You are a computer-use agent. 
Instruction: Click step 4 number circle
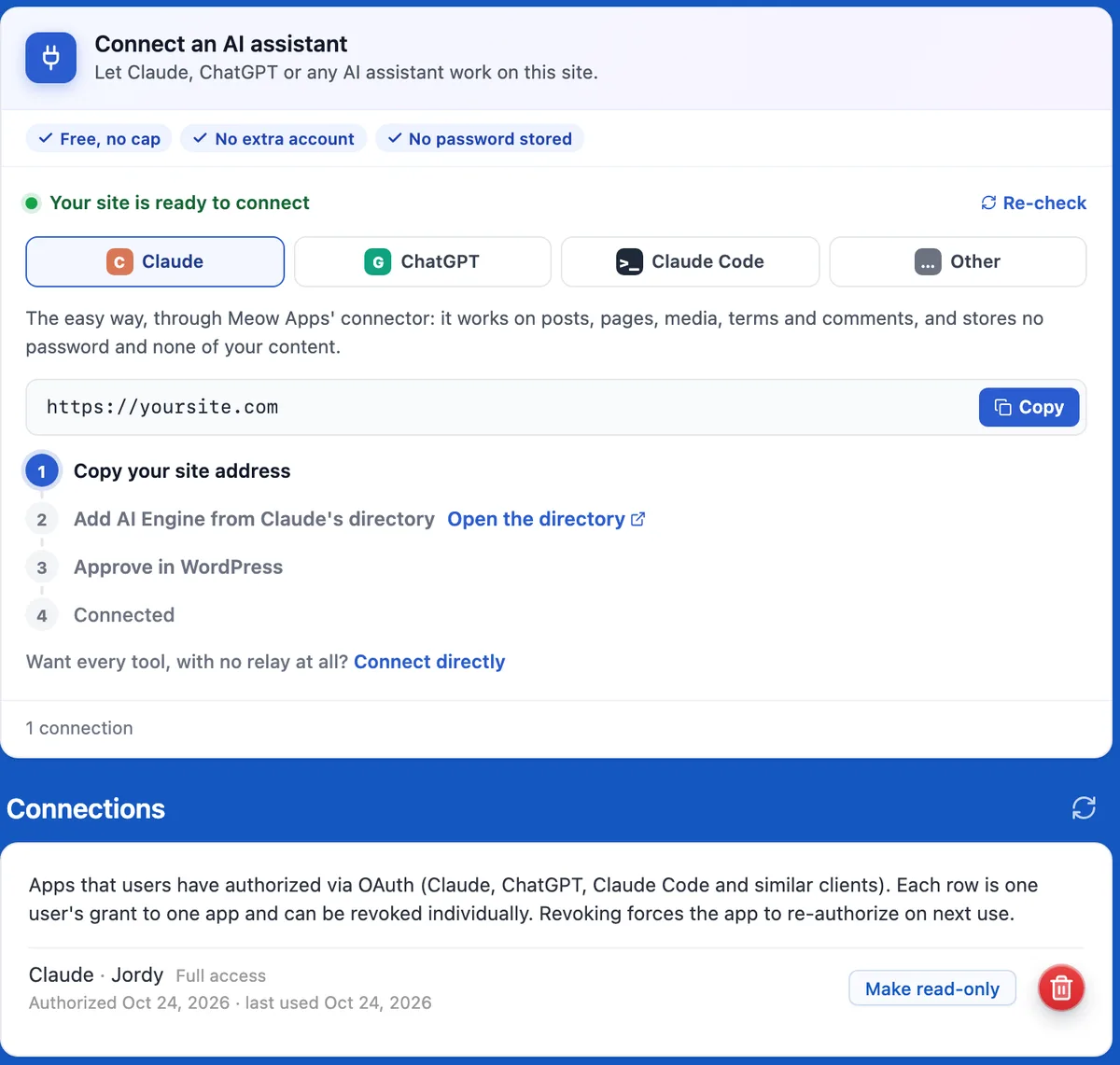[x=41, y=615]
